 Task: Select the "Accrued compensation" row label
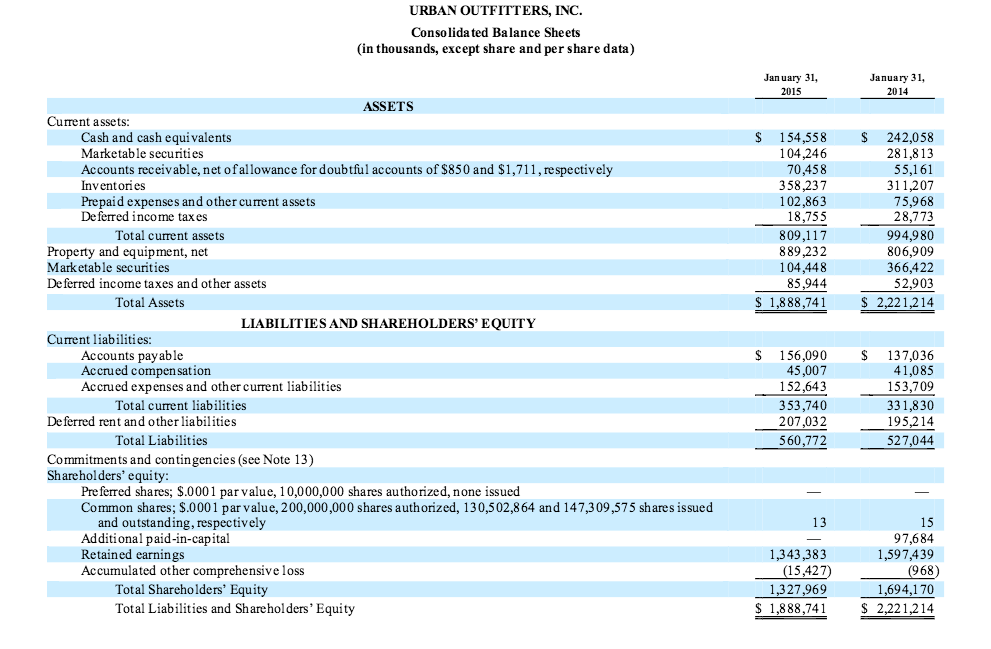(146, 370)
